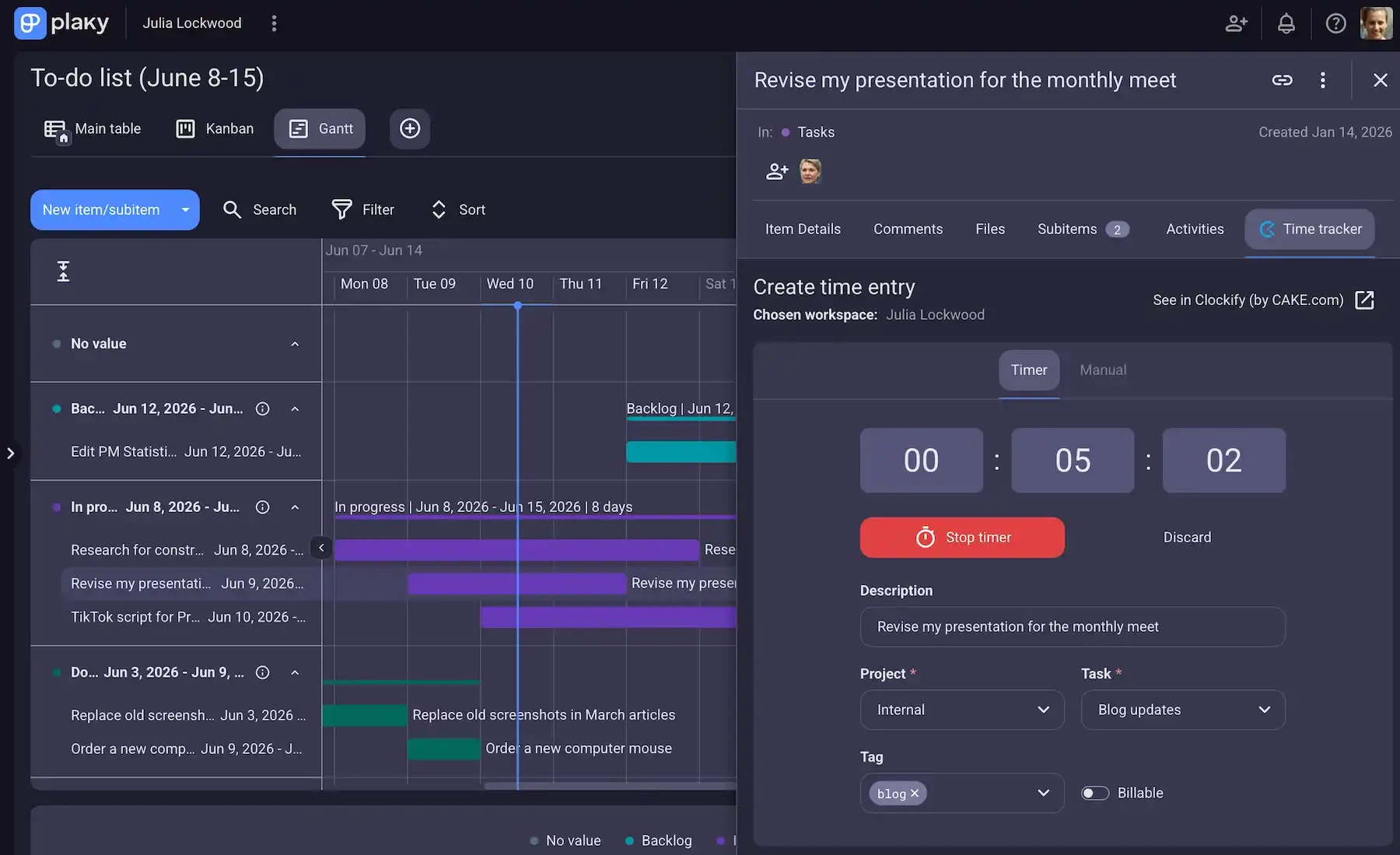
Task: Show info for the Done group
Action: pyautogui.click(x=263, y=672)
